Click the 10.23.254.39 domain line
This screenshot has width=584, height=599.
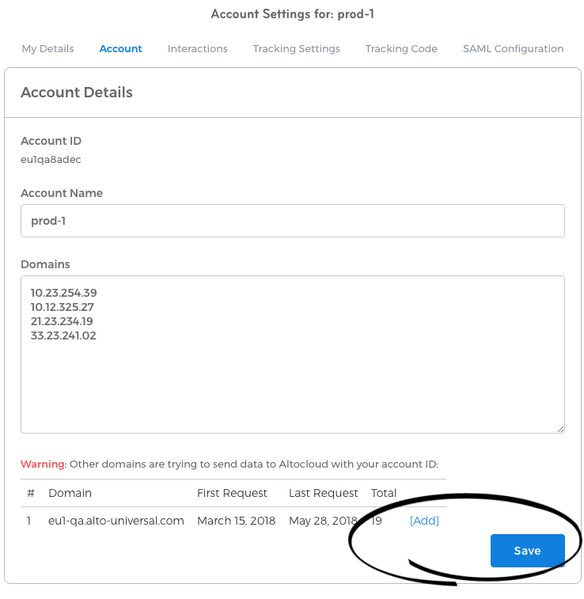[x=64, y=293]
